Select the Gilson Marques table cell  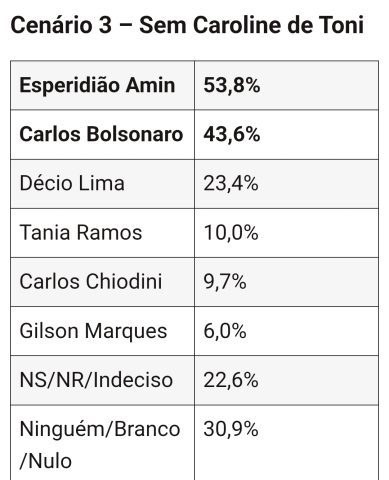(x=103, y=331)
